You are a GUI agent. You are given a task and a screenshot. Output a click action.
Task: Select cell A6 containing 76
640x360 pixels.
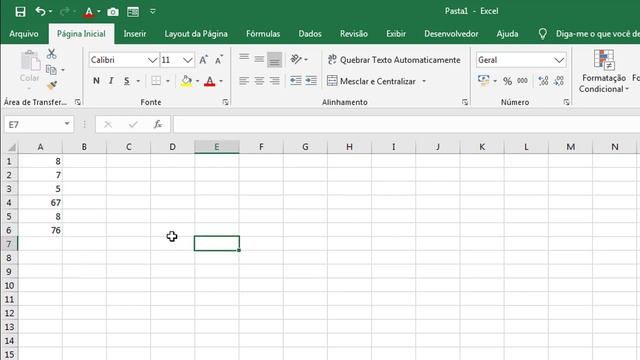(40, 230)
